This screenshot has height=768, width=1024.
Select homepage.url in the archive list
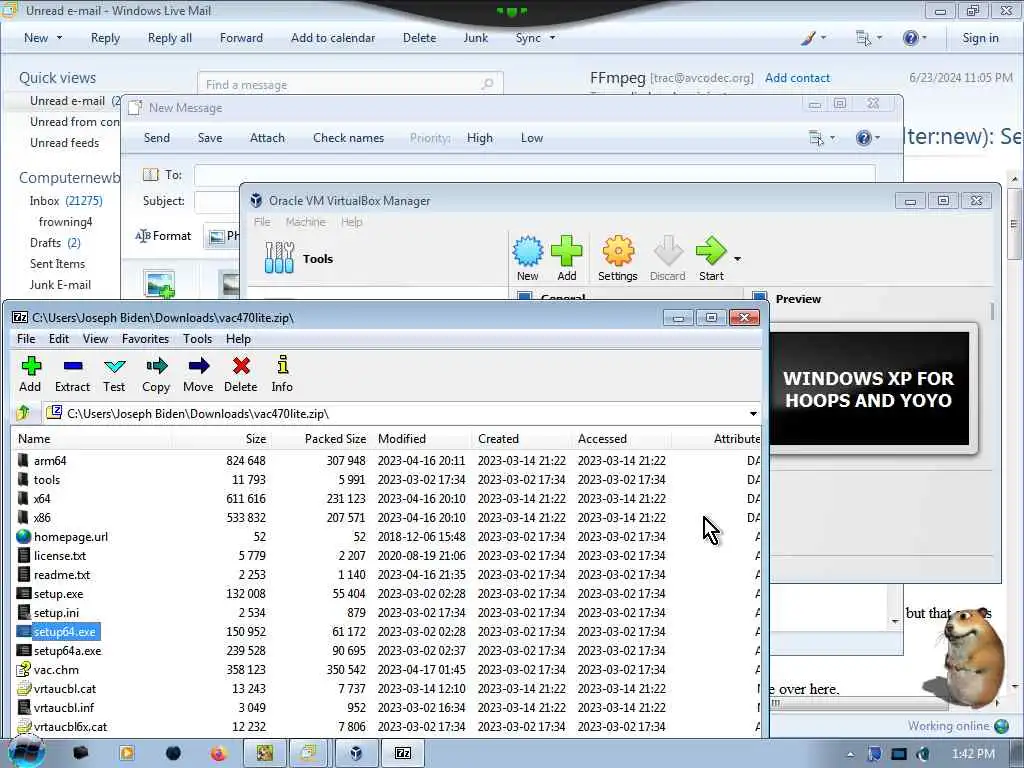pyautogui.click(x=385, y=536)
